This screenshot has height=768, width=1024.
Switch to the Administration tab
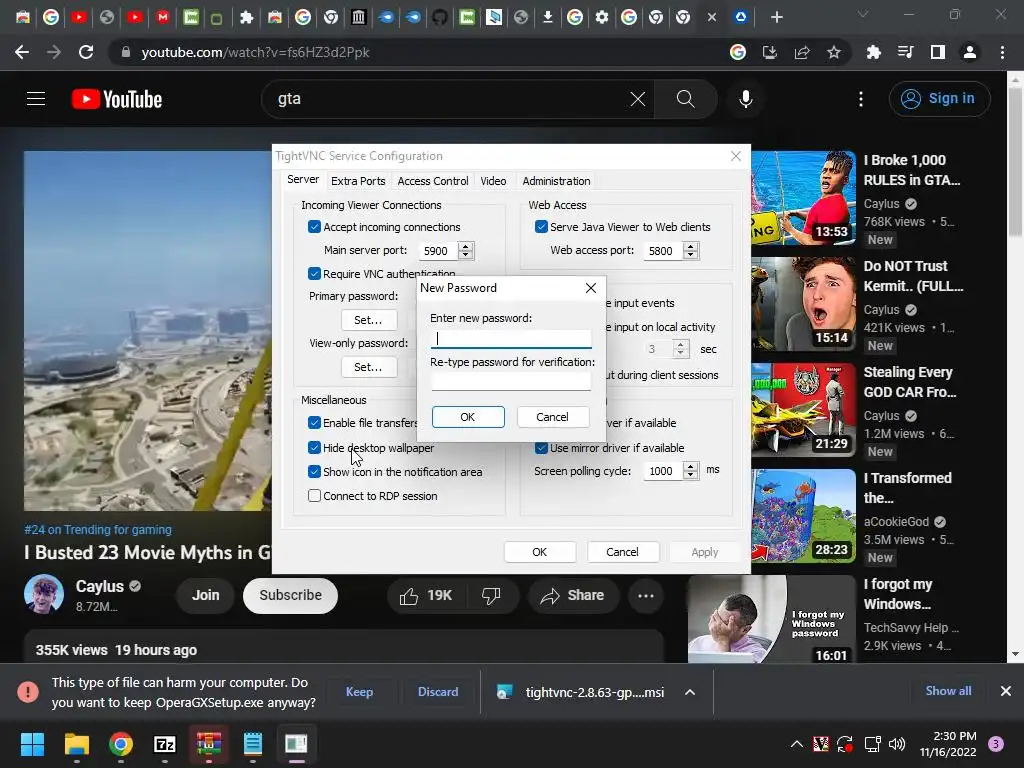click(x=556, y=181)
